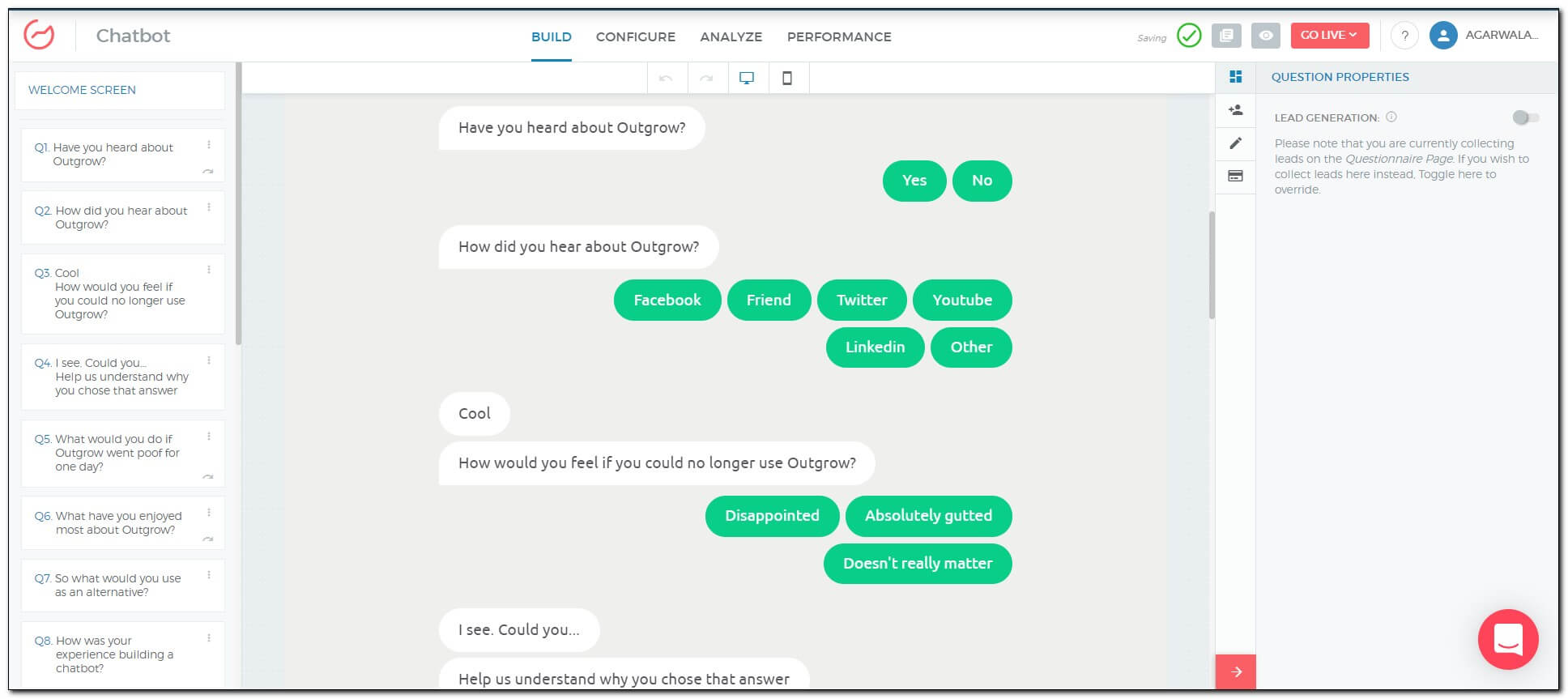Click the Lead Generation info icon
The height and width of the screenshot is (699, 1568).
pyautogui.click(x=1391, y=117)
